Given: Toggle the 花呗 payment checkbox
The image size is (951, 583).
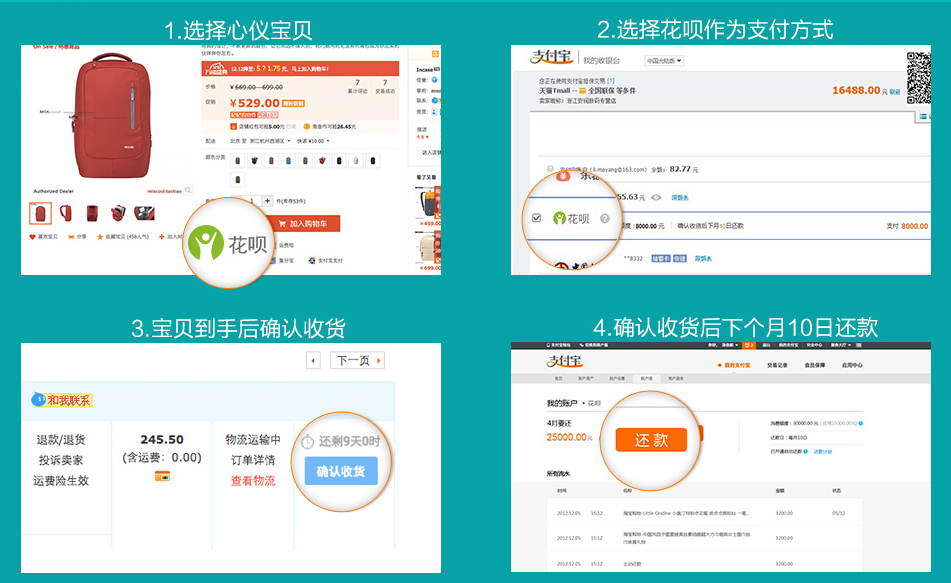Looking at the screenshot, I should pyautogui.click(x=536, y=218).
